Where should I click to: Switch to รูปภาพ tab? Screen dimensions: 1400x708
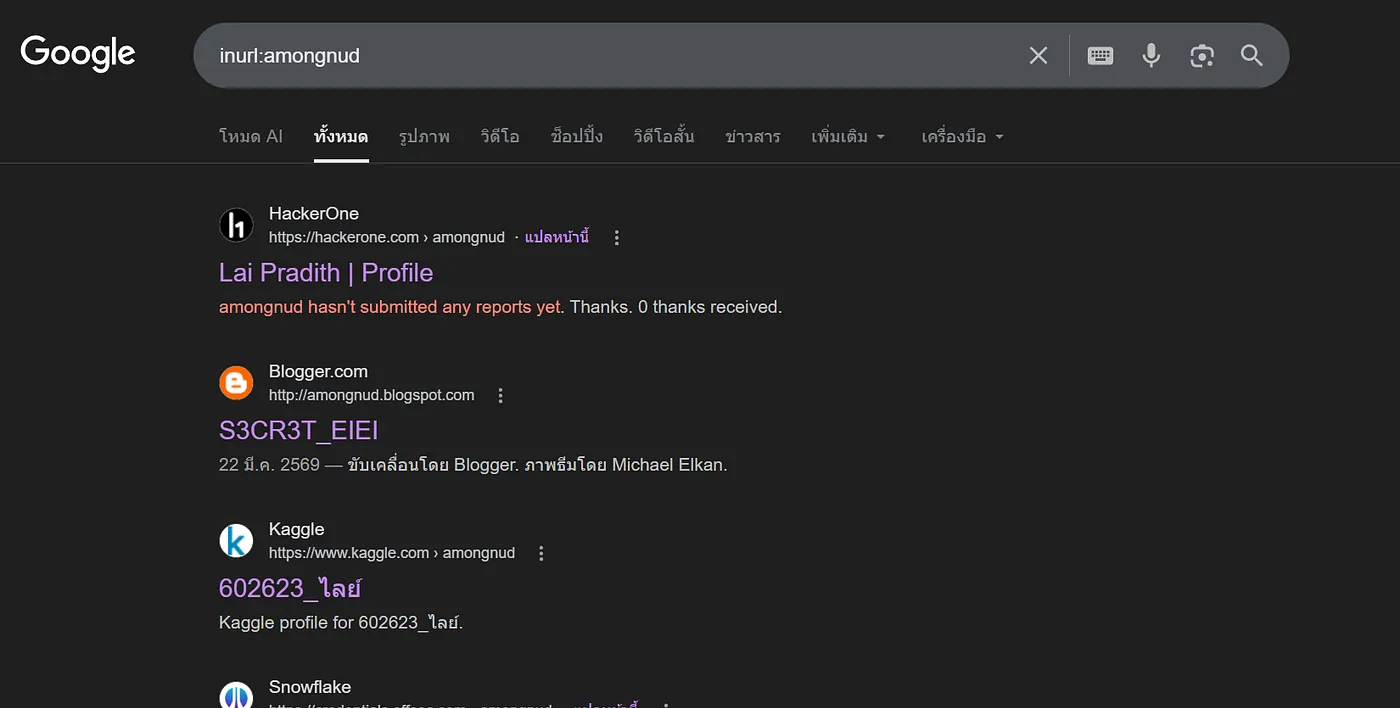click(424, 137)
